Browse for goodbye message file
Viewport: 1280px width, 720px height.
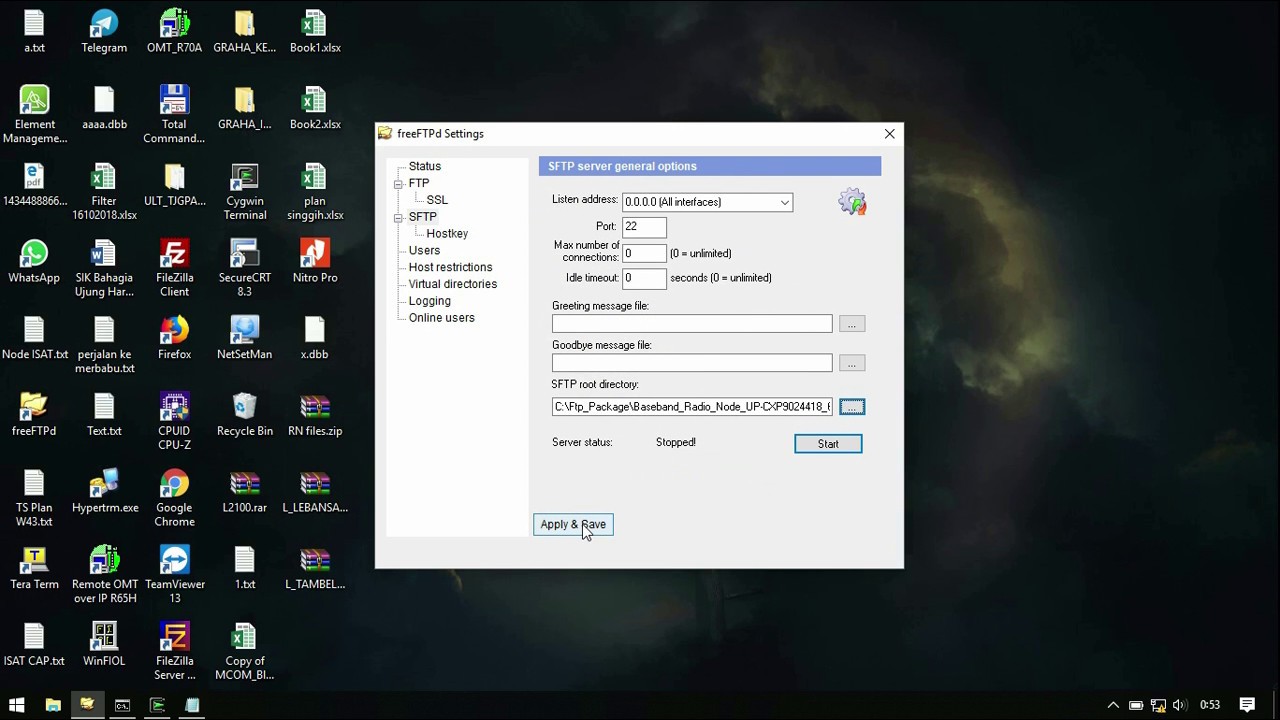pyautogui.click(x=852, y=363)
